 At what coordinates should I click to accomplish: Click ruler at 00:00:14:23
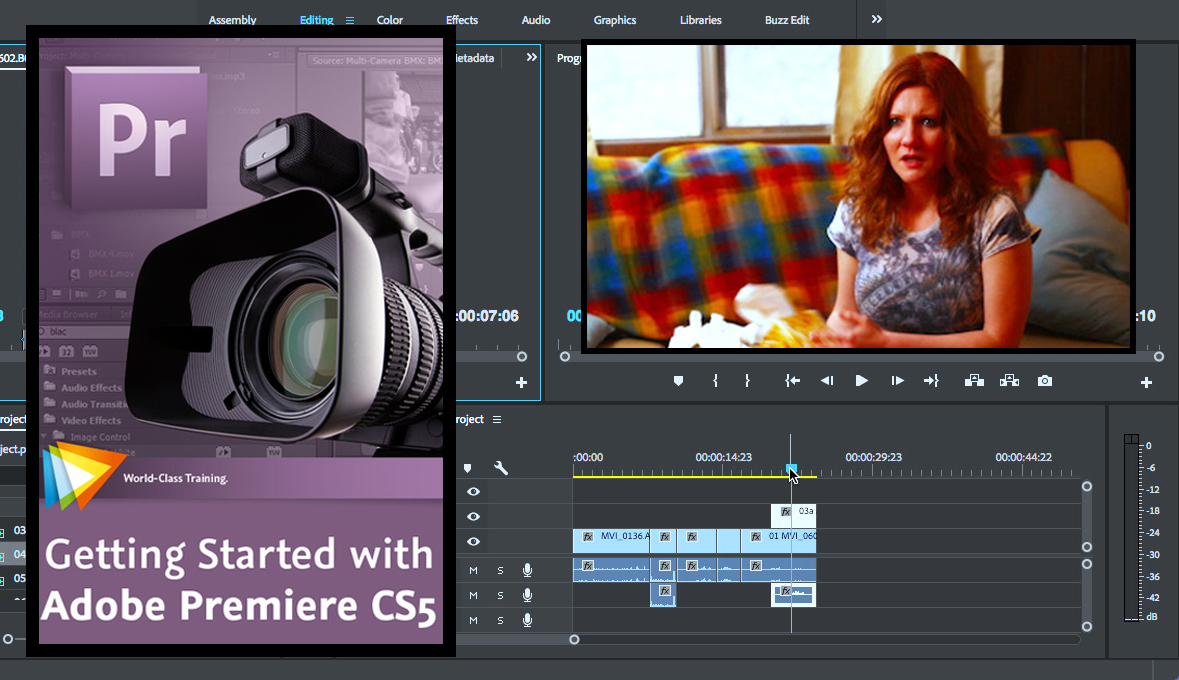(723, 457)
